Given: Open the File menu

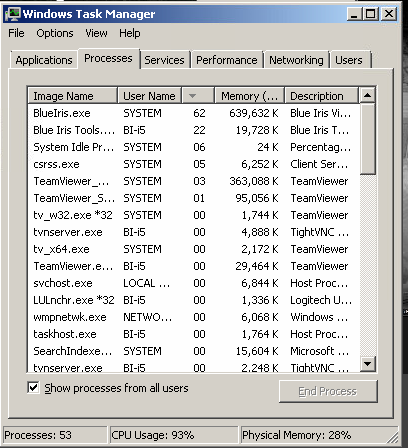Looking at the screenshot, I should 16,33.
